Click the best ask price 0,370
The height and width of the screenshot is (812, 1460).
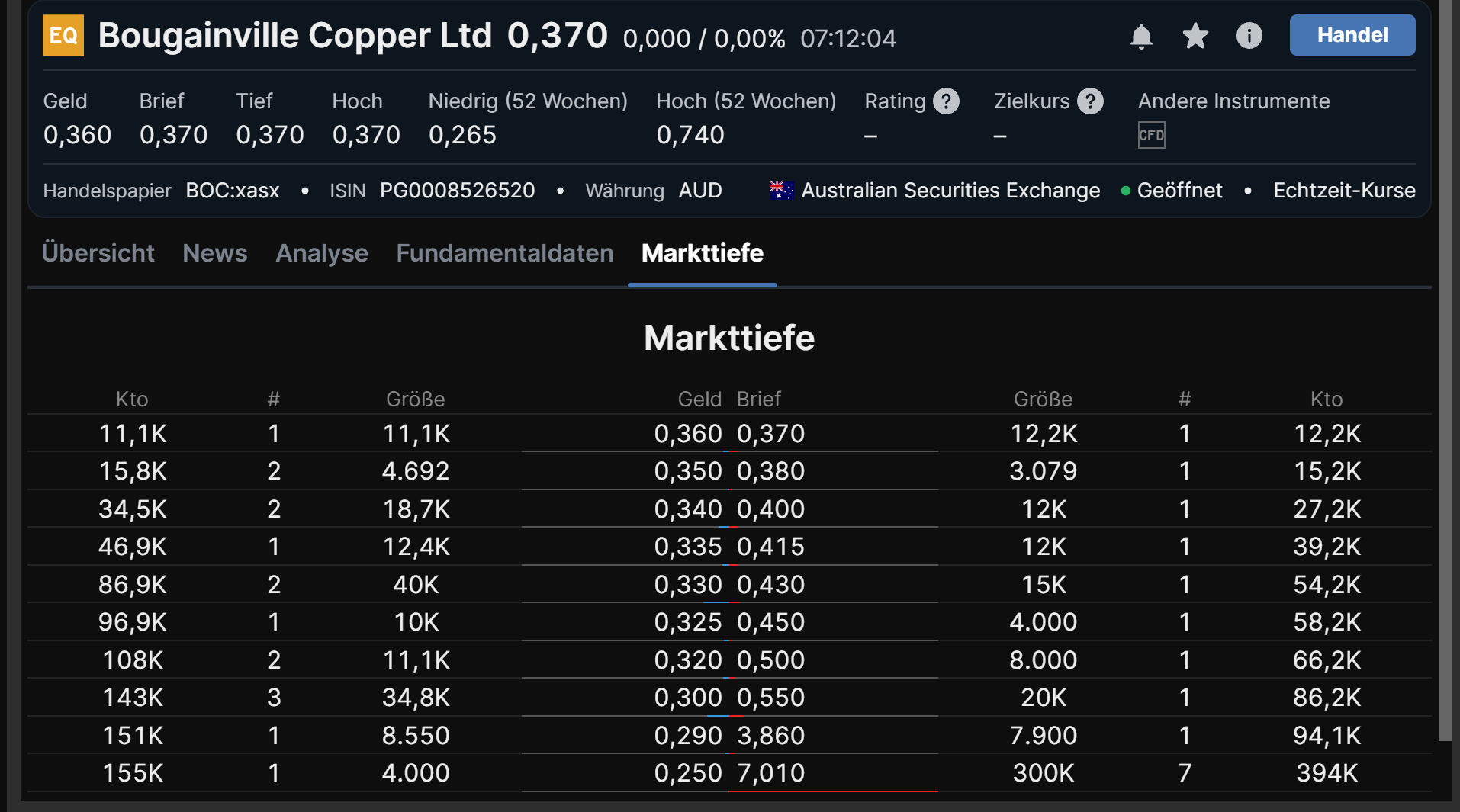pos(770,433)
